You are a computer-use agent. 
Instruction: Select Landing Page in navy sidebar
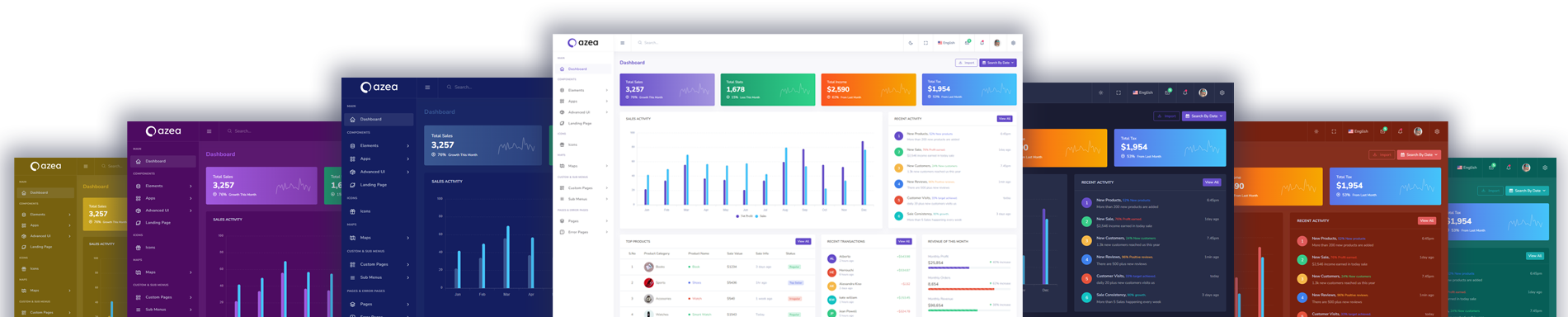[379, 185]
